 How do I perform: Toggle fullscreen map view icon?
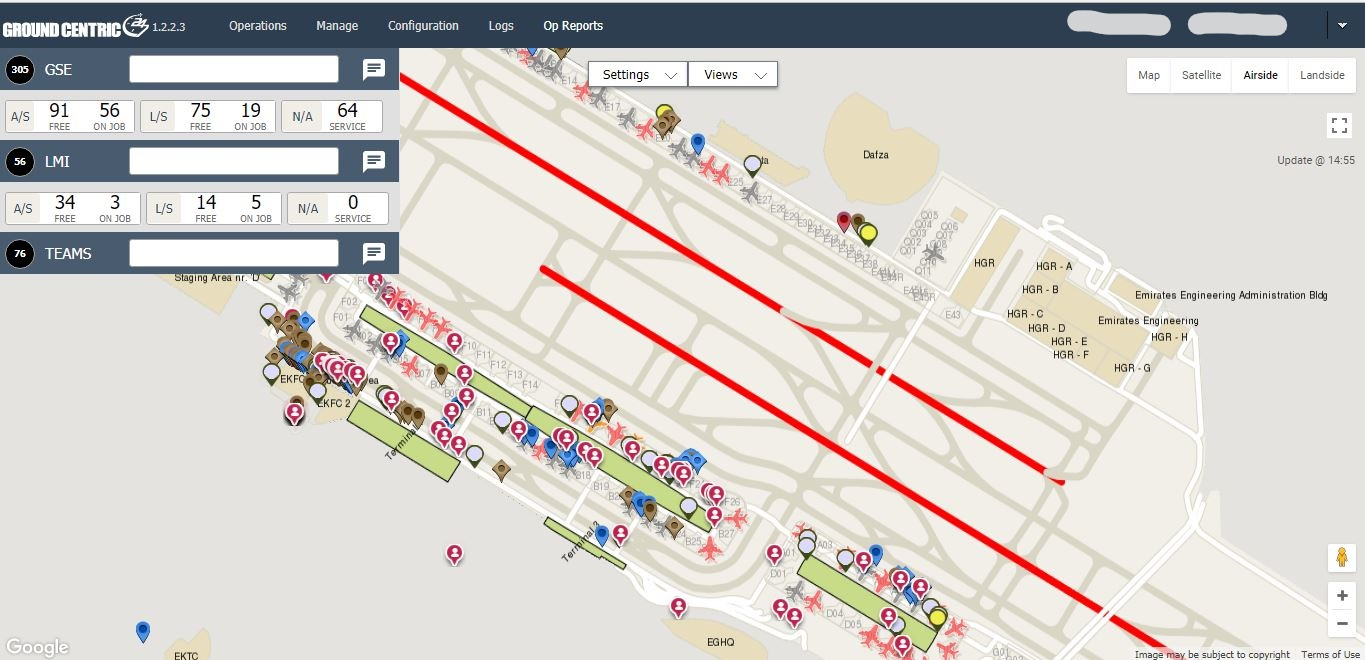pos(1339,125)
